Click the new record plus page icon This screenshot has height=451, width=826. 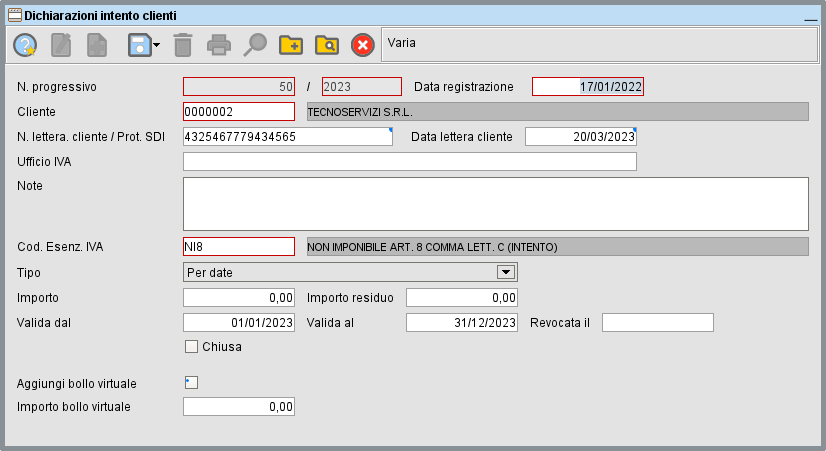97,45
